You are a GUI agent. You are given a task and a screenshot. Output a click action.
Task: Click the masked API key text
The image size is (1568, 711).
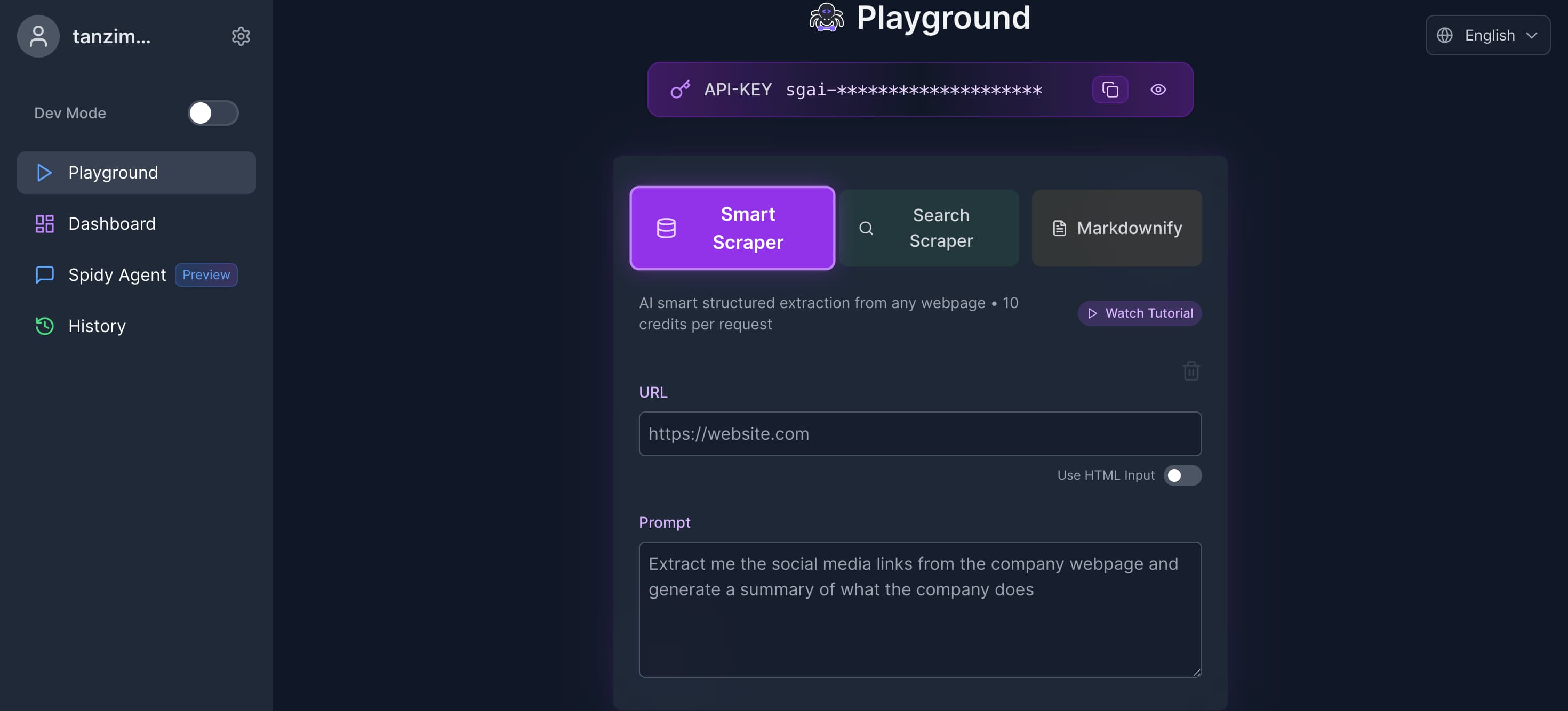914,90
